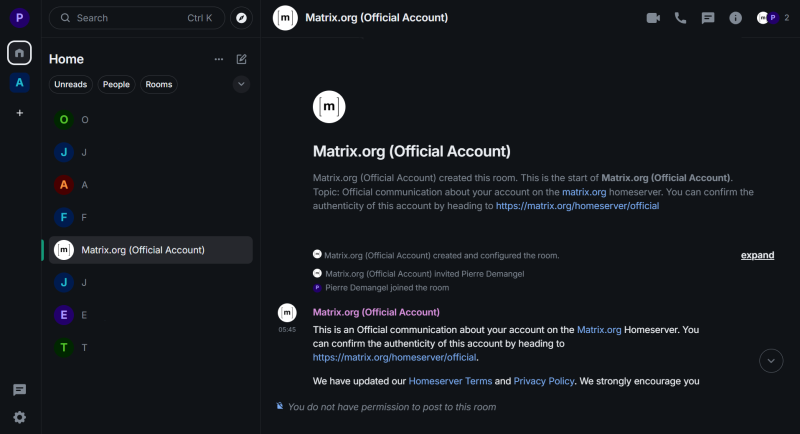Open the chat labeled F
Viewport: 800px width, 434px height.
coord(151,217)
